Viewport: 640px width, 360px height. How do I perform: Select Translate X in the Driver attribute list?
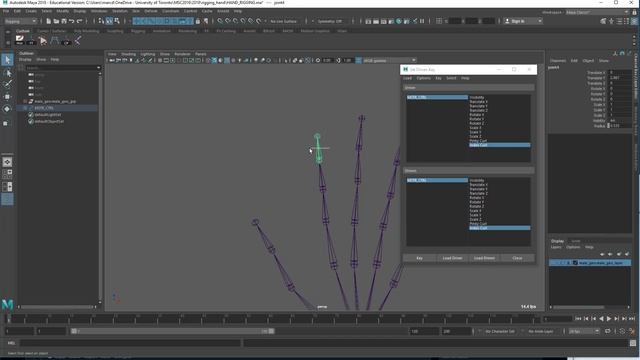tap(478, 102)
